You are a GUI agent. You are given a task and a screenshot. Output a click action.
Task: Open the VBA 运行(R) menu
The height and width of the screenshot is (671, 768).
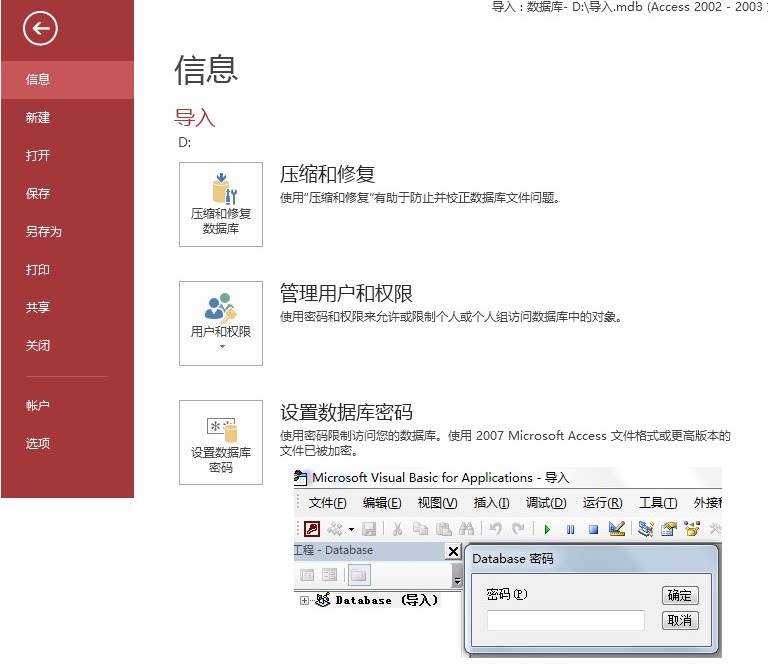[x=602, y=503]
